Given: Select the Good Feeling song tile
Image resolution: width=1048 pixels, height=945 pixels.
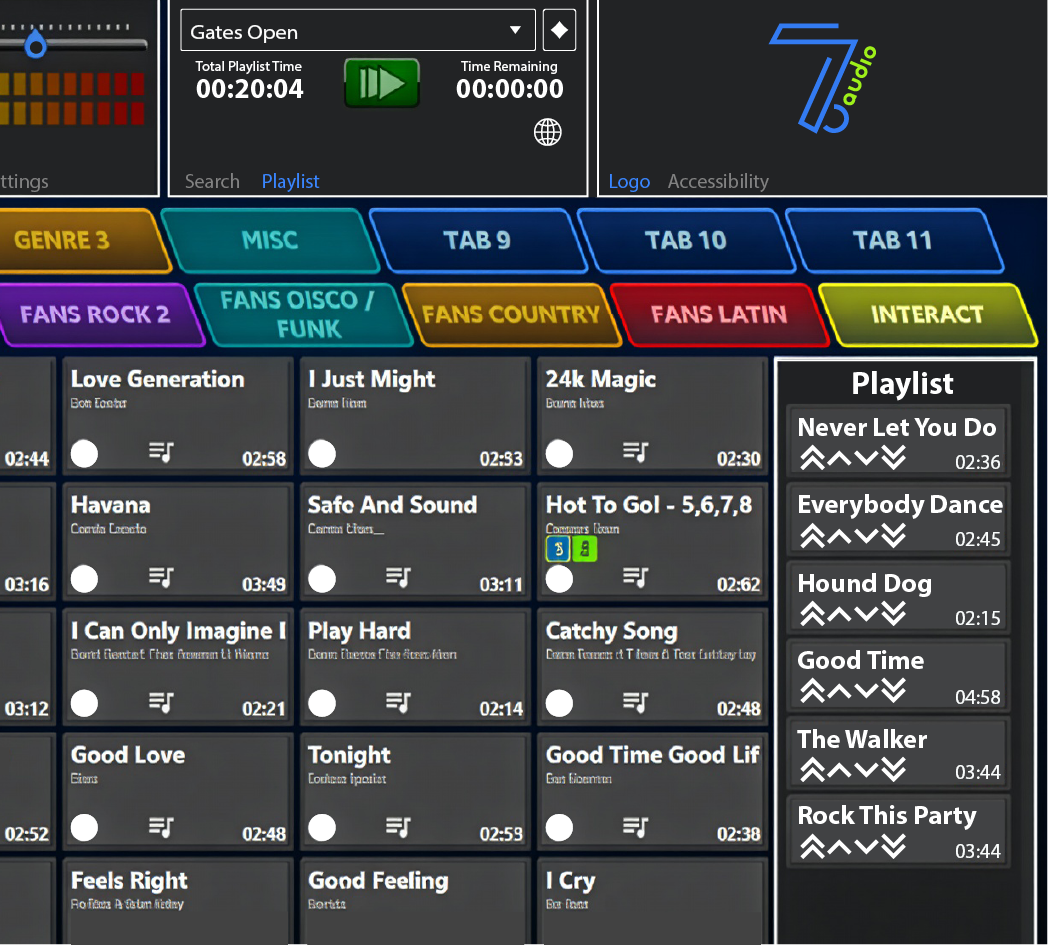Looking at the screenshot, I should [x=415, y=902].
